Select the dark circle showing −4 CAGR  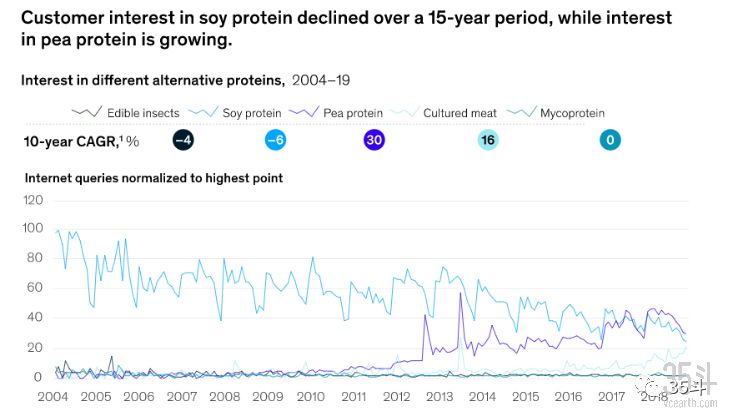[183, 141]
